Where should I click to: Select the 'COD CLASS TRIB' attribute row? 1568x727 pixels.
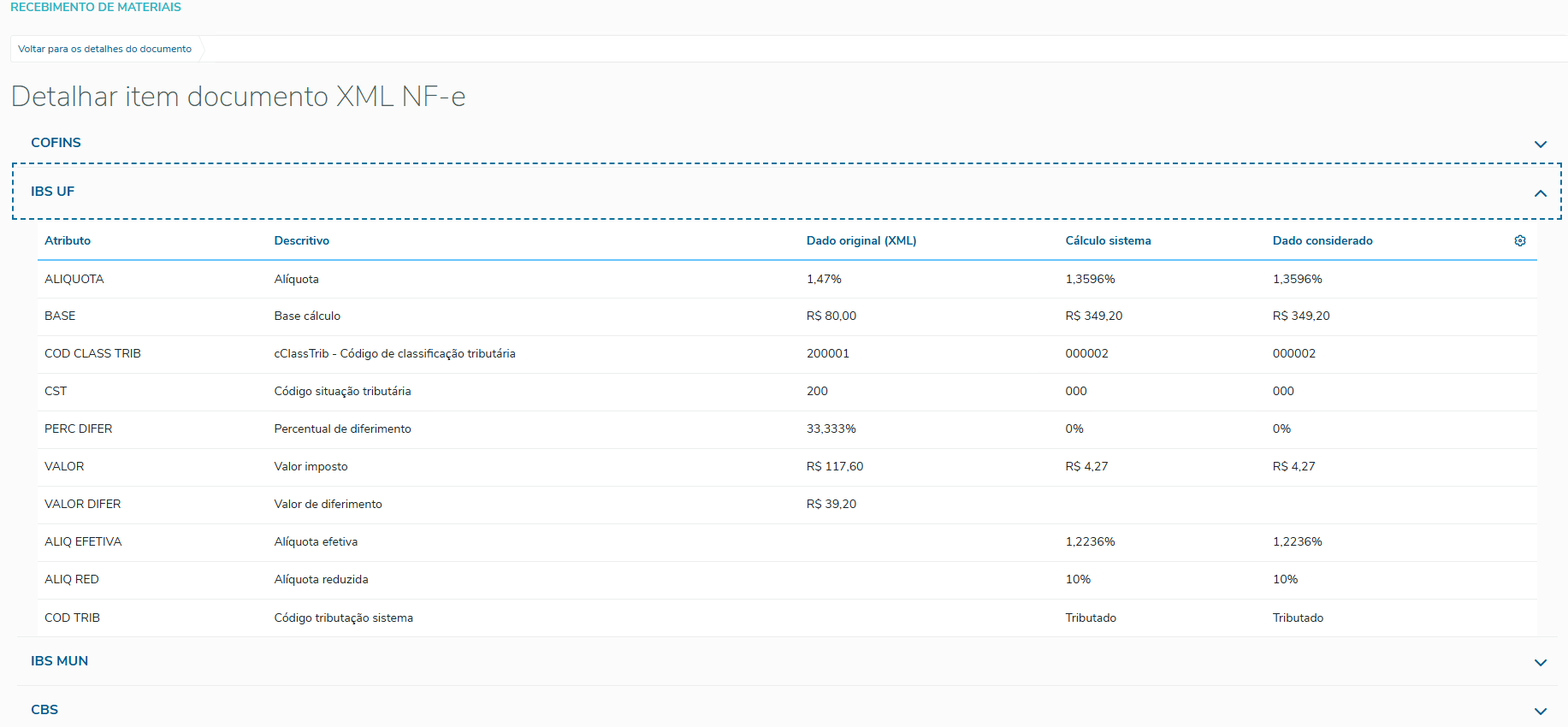point(92,354)
